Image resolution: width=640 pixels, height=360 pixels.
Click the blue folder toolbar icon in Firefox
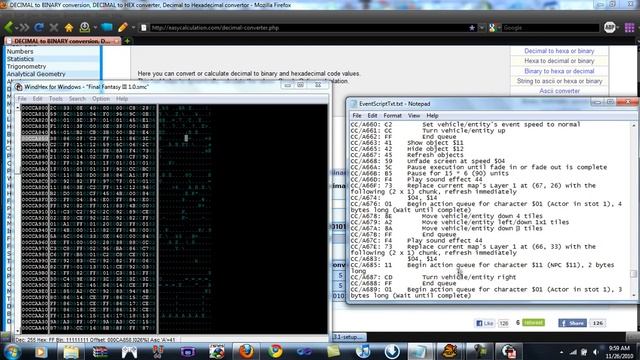pos(107,27)
